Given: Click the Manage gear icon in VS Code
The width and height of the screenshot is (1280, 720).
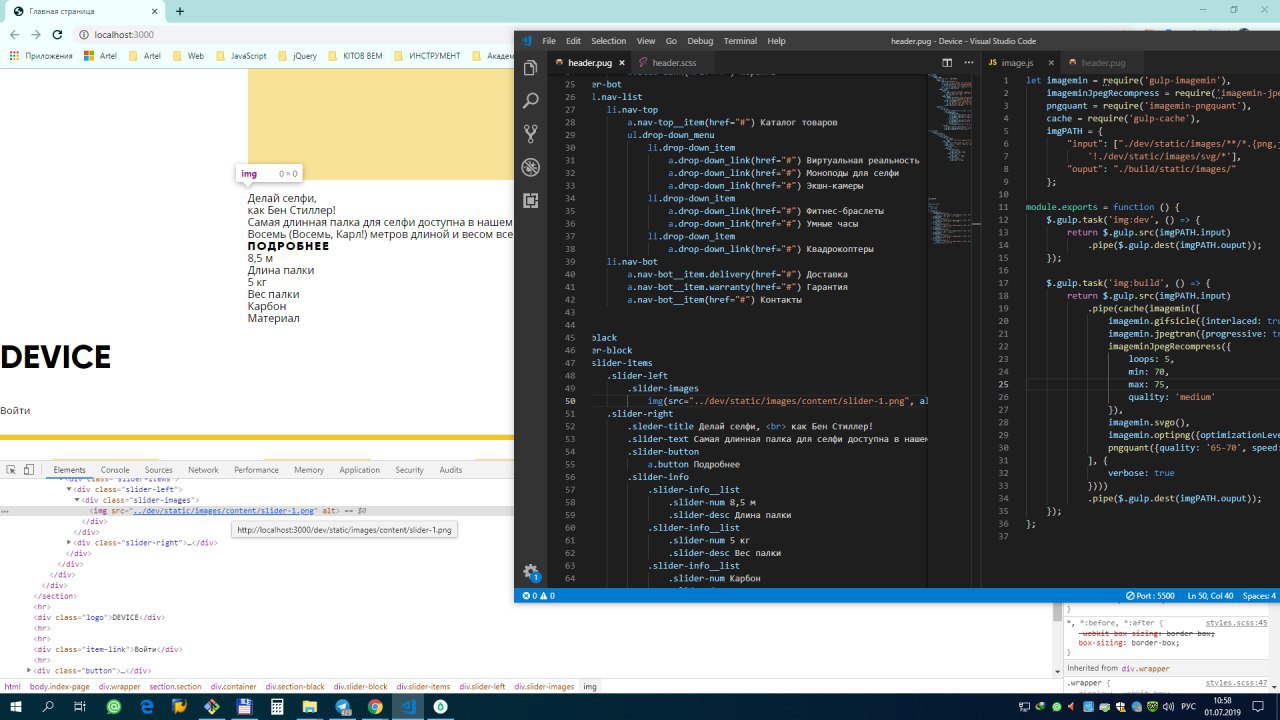Looking at the screenshot, I should coord(531,573).
